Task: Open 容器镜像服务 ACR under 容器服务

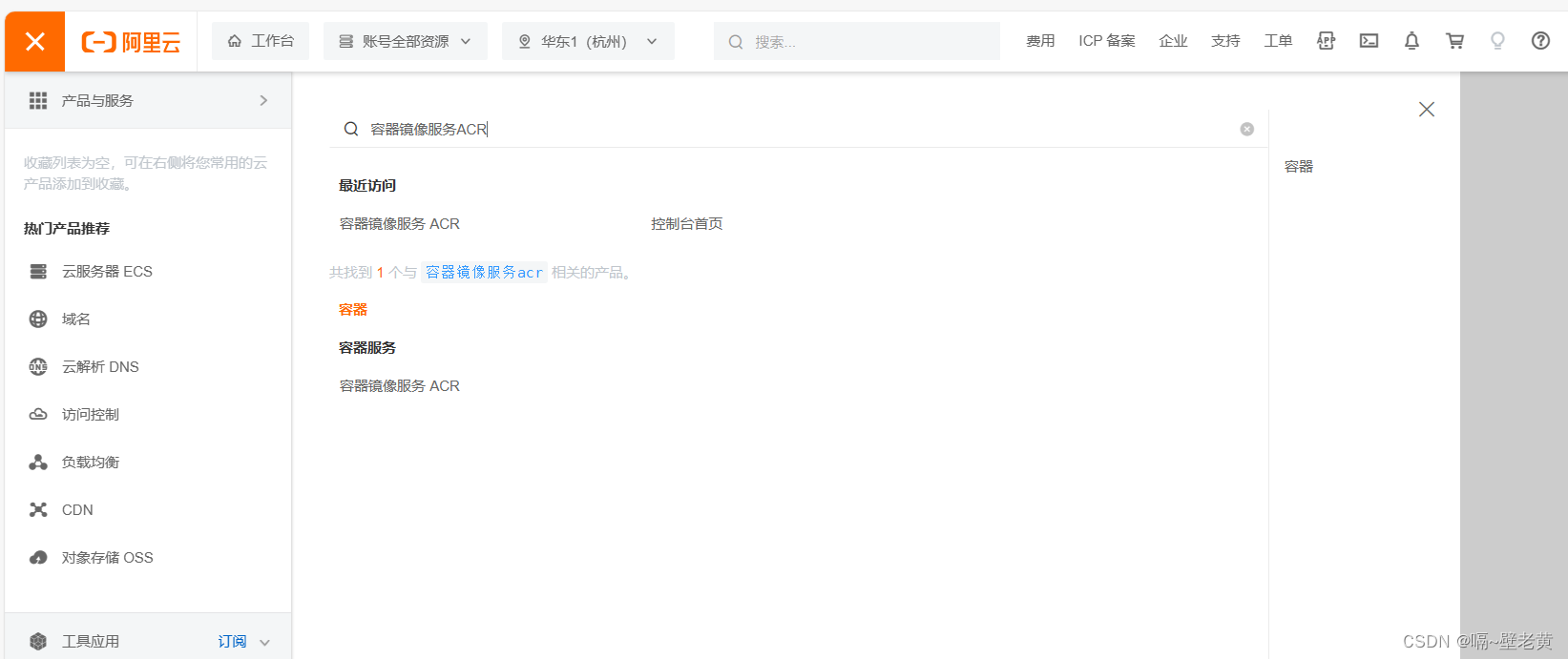Action: click(x=400, y=386)
